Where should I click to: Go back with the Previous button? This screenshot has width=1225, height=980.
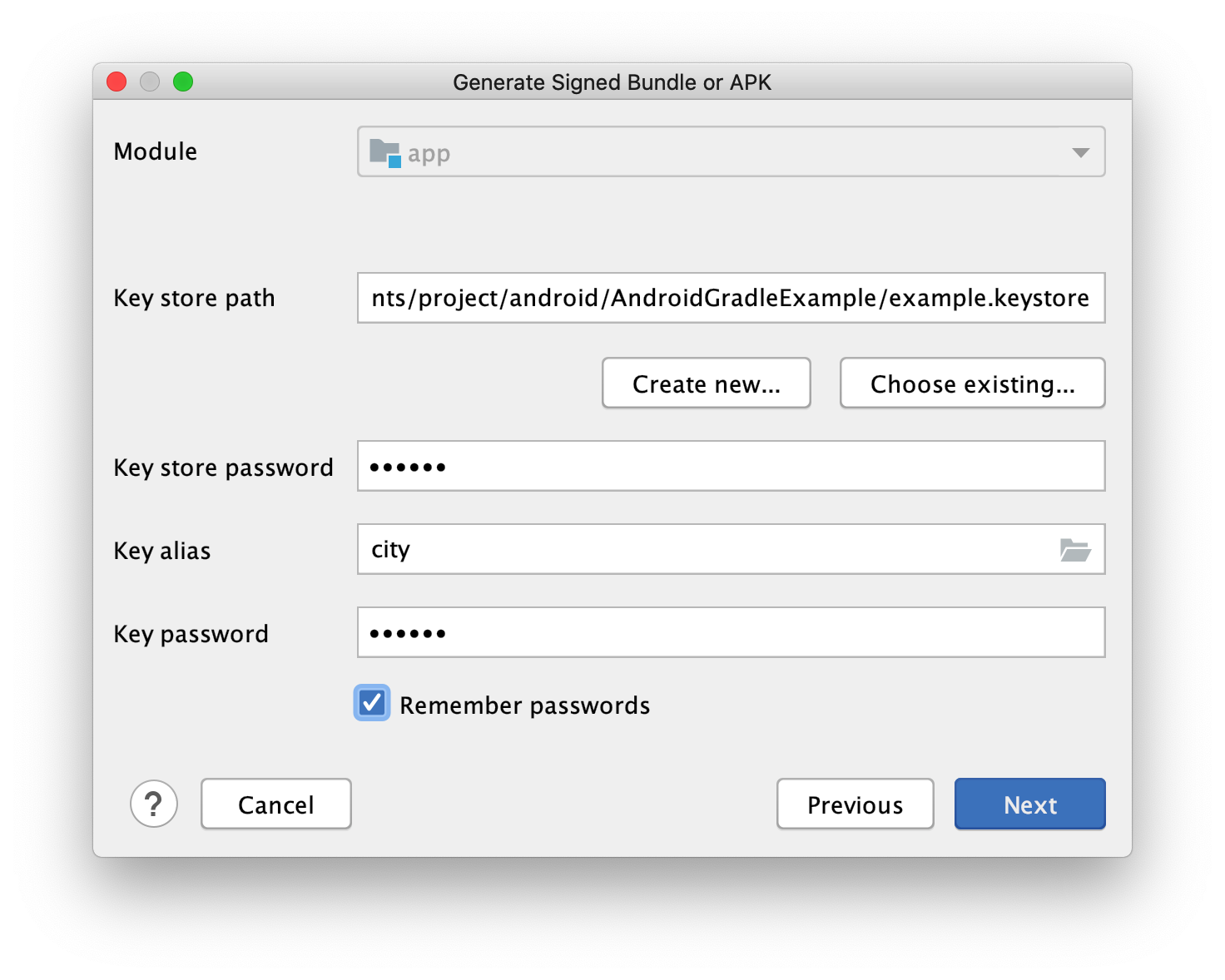pyautogui.click(x=856, y=804)
